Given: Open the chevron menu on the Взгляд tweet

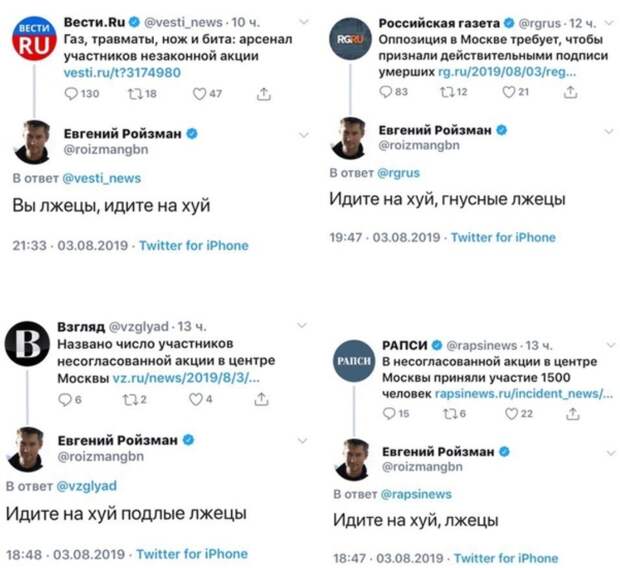Looking at the screenshot, I should pyautogui.click(x=302, y=326).
